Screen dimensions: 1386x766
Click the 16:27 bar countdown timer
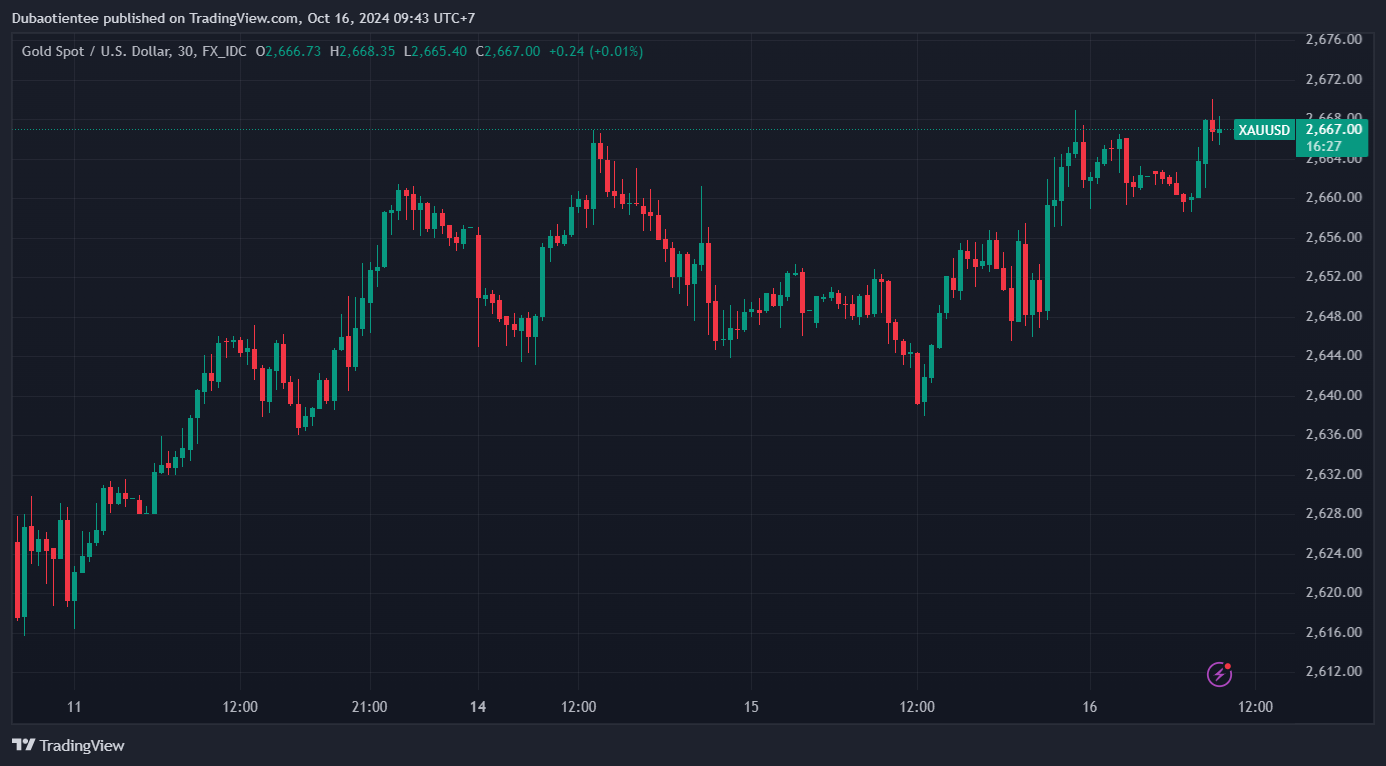(x=1322, y=146)
